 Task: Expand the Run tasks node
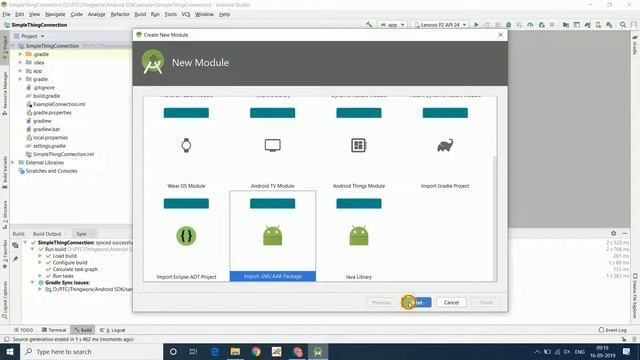40,276
